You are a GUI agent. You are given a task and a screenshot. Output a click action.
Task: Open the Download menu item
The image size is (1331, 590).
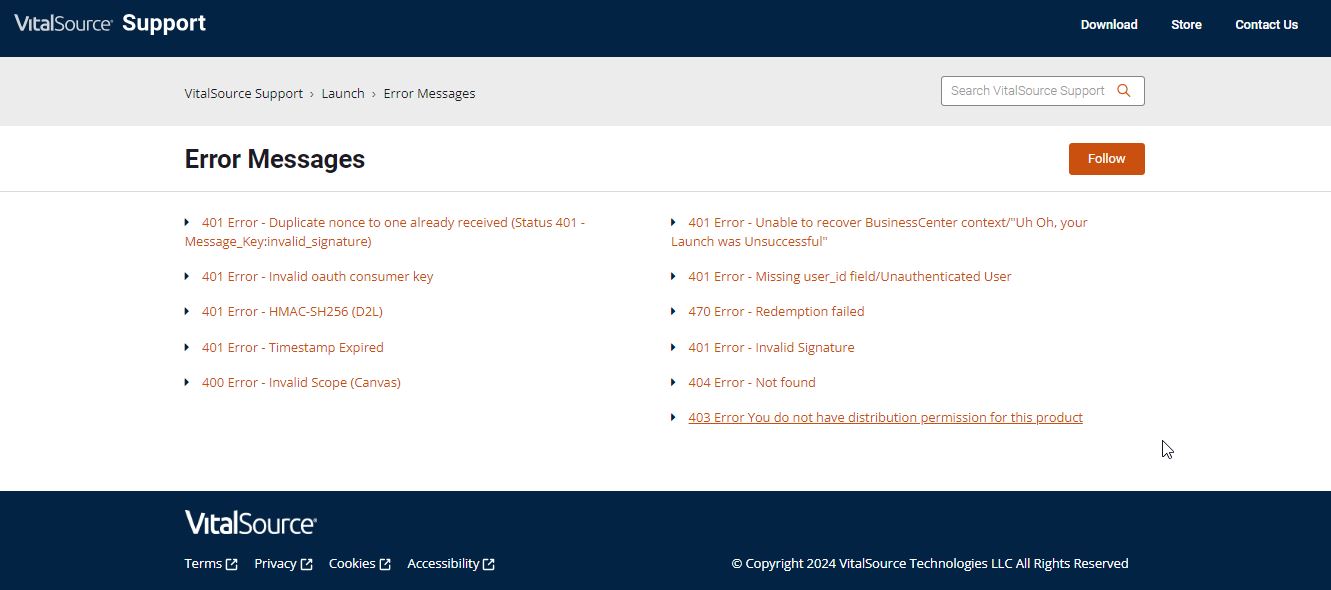1109,25
